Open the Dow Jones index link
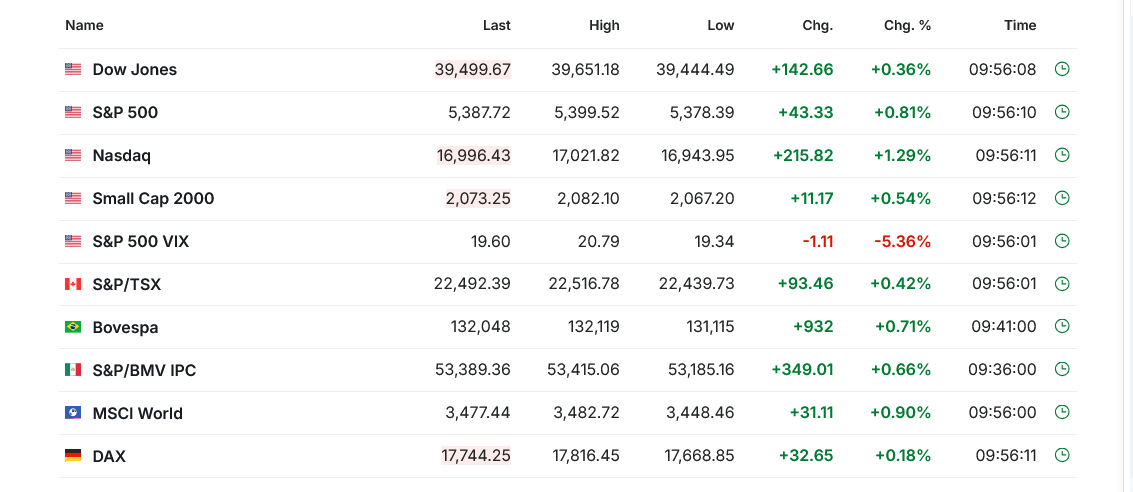The width and height of the screenshot is (1133, 492). [x=134, y=69]
